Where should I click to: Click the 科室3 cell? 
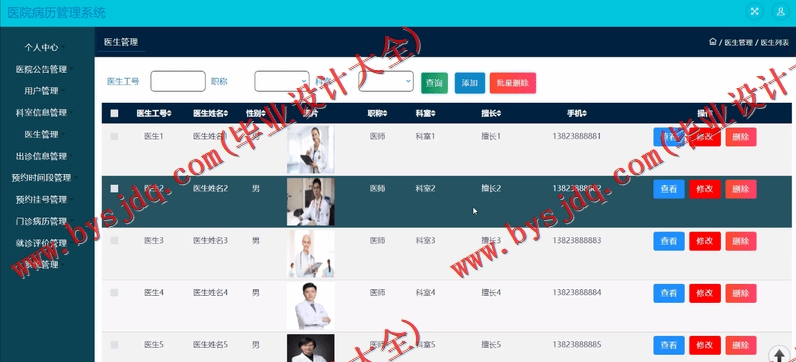click(425, 240)
